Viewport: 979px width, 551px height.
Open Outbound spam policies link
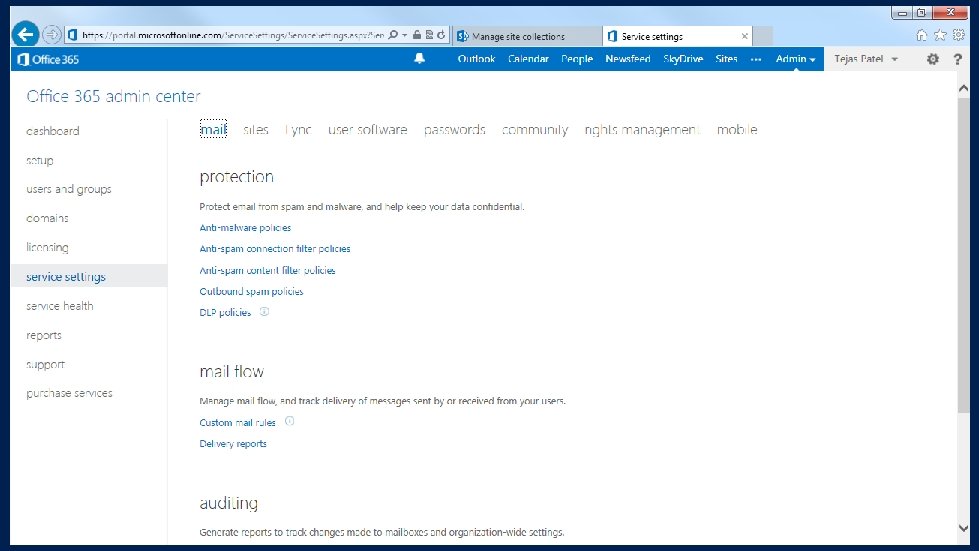coord(251,291)
